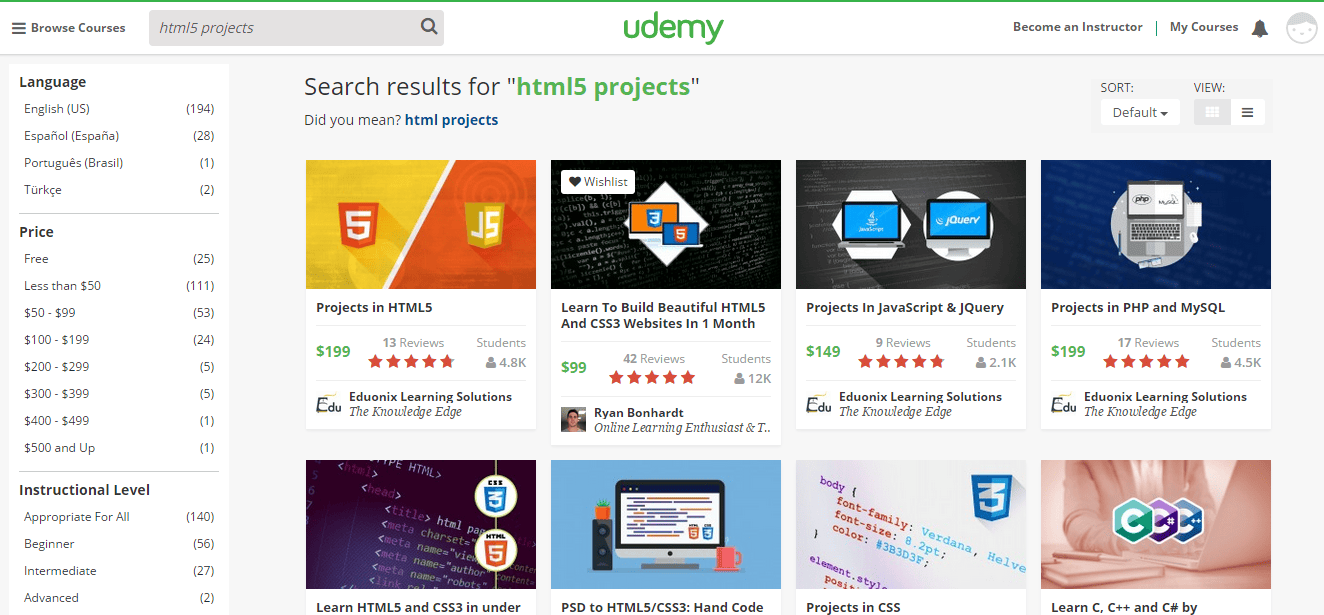Image resolution: width=1324 pixels, height=615 pixels.
Task: Click Eduonix logo under Projects in PHP and MySQL
Action: click(x=1064, y=404)
